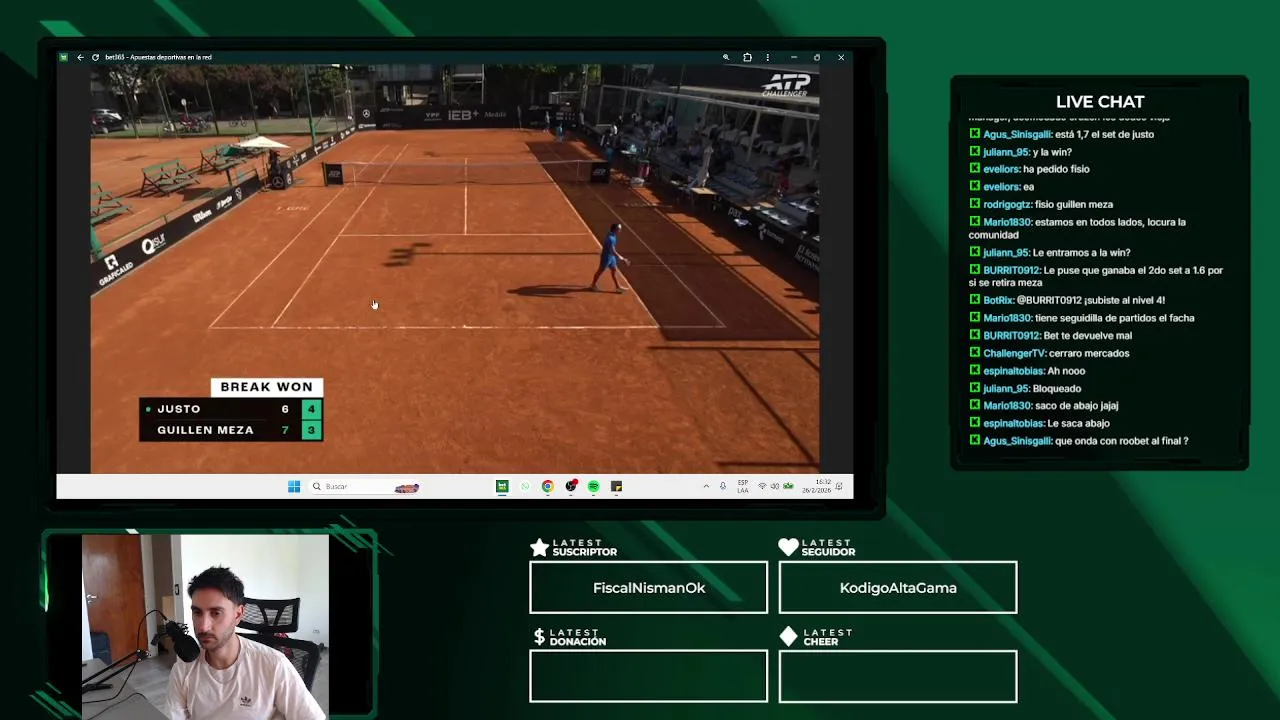The width and height of the screenshot is (1280, 720).
Task: Click Guillen Meza's green game score 3
Action: [311, 430]
